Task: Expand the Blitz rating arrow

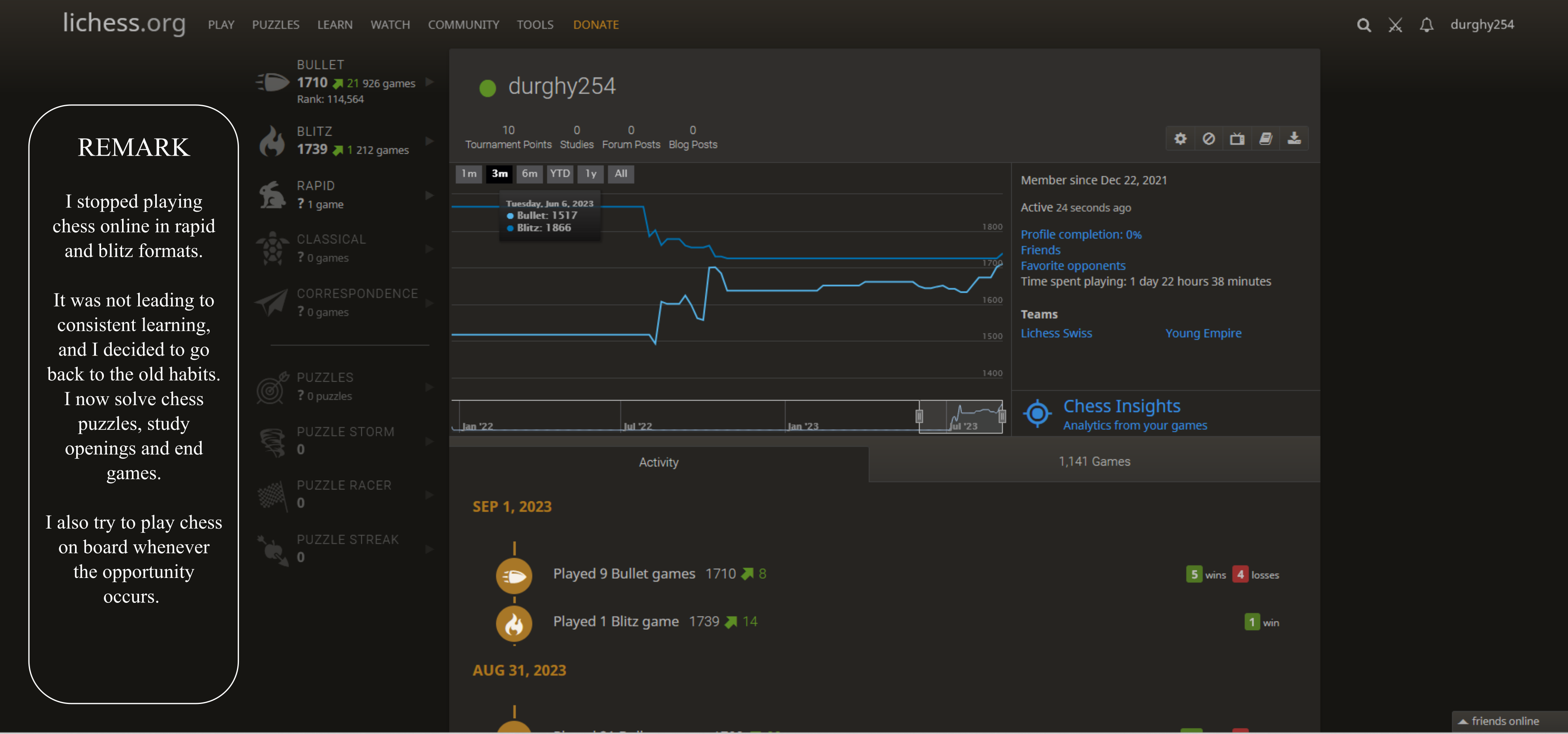Action: point(430,141)
